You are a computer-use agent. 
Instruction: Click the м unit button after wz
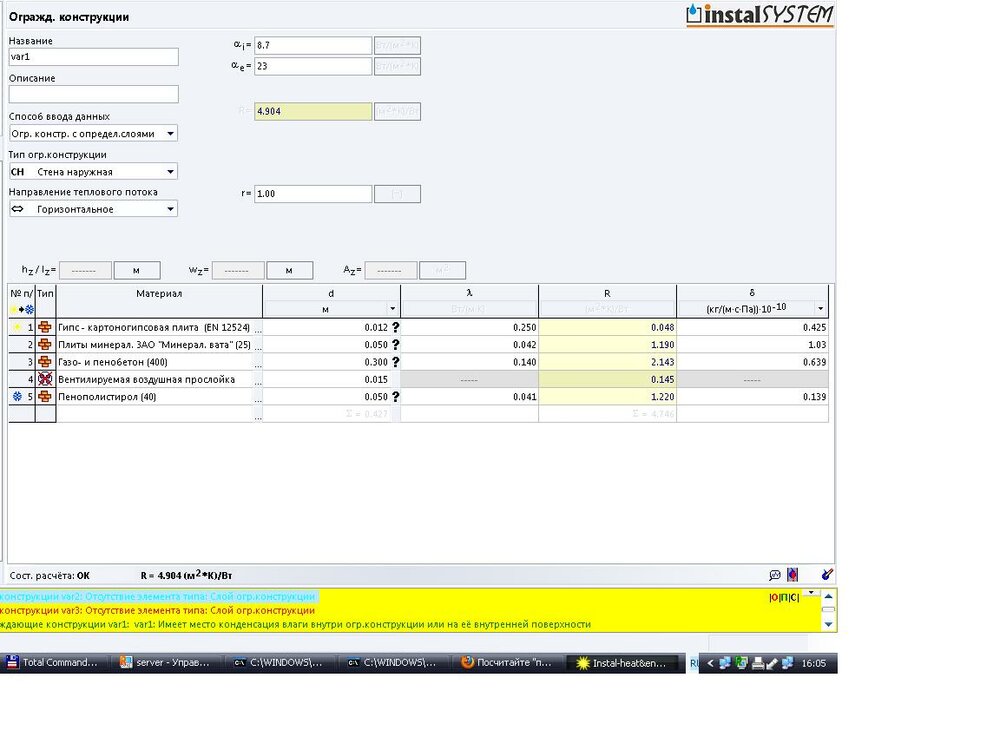pos(290,270)
